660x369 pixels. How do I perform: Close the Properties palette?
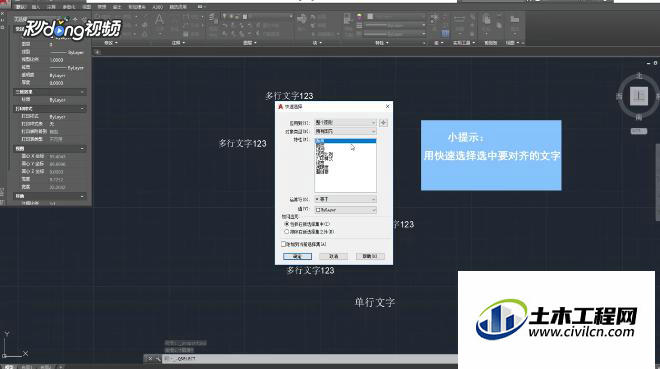[x=2, y=14]
